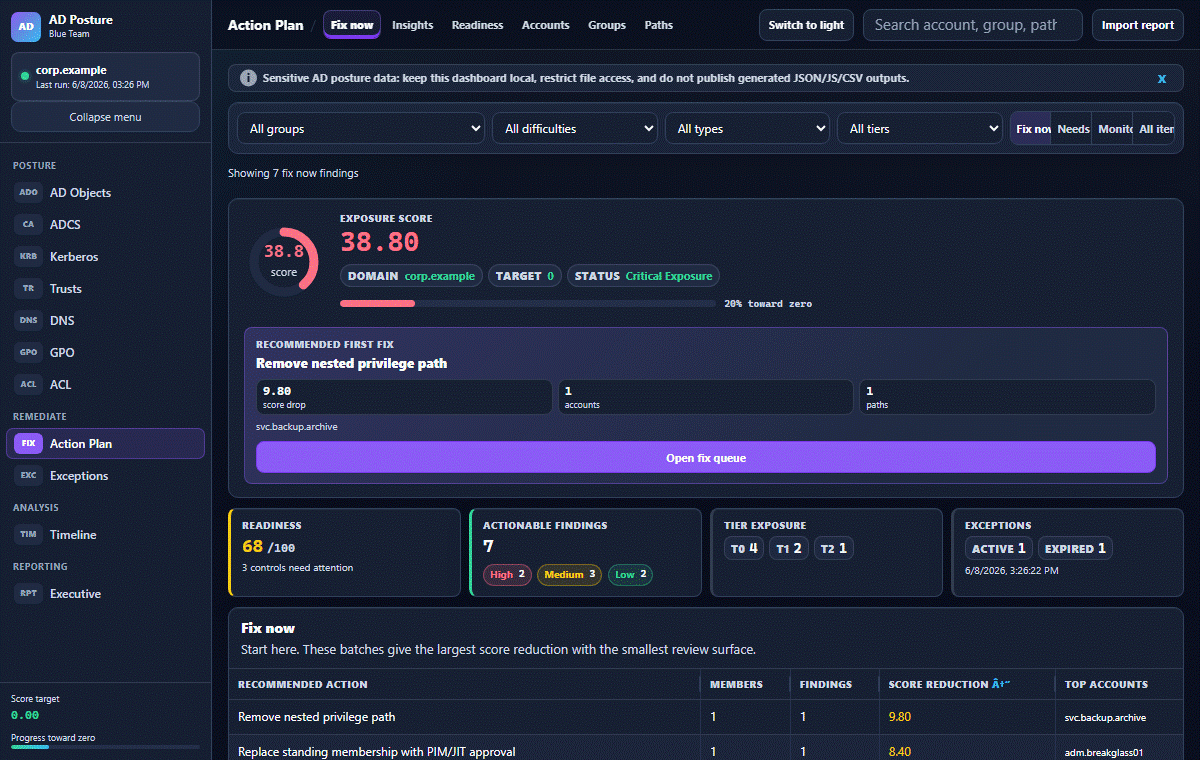Click the High 2 findings badge

[x=507, y=574]
